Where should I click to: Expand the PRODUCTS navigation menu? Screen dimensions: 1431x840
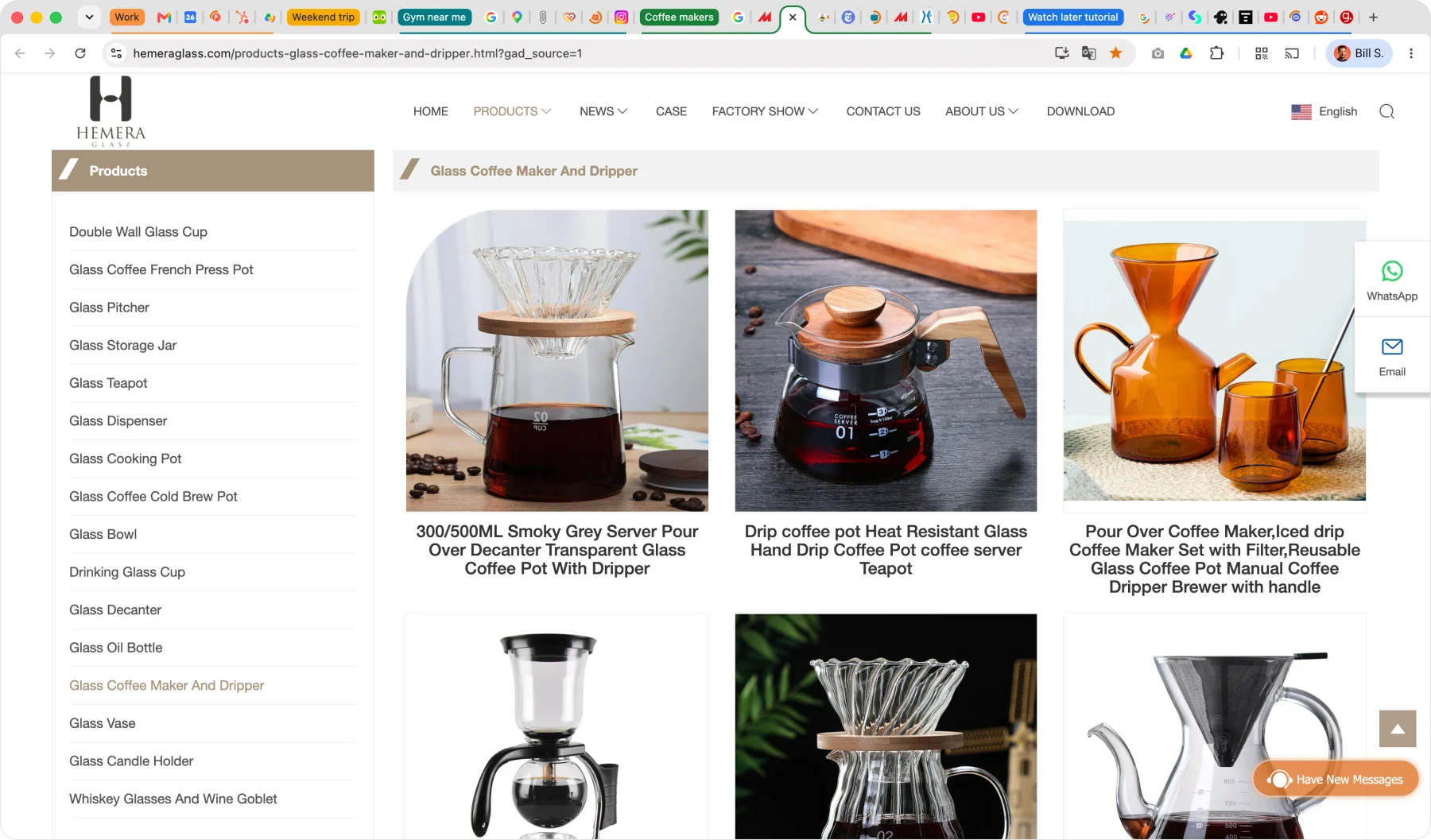513,111
